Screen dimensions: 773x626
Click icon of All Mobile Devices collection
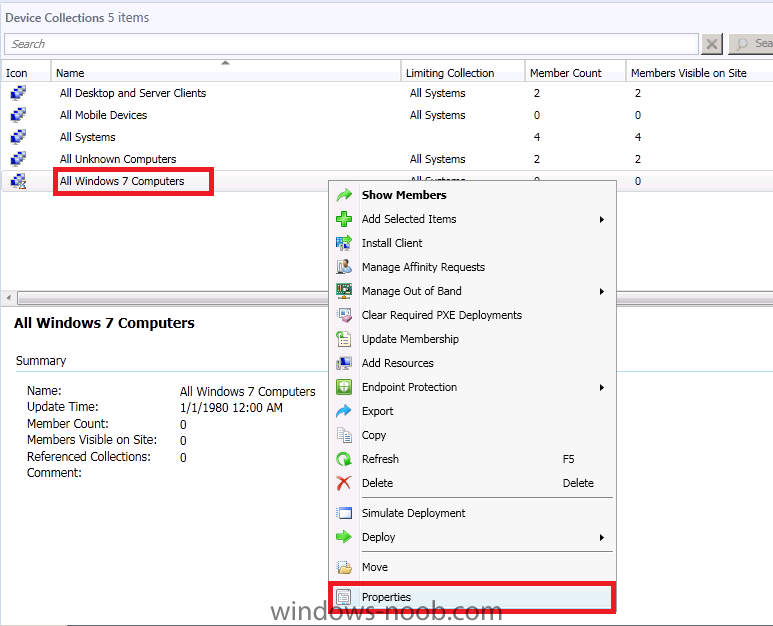(x=18, y=115)
